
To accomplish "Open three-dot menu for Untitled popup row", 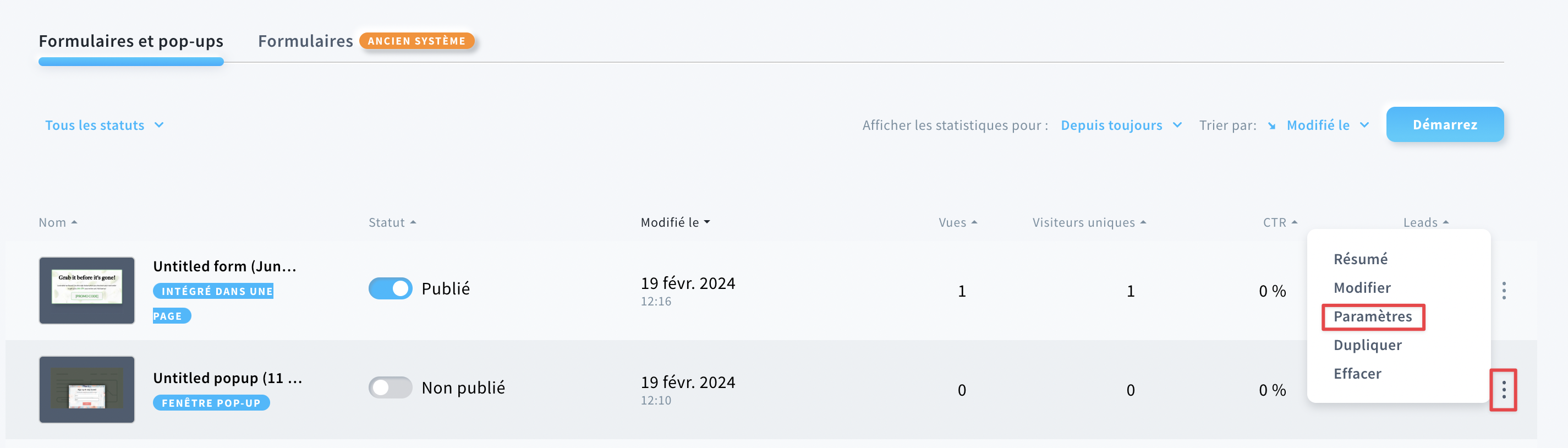I will point(1504,390).
